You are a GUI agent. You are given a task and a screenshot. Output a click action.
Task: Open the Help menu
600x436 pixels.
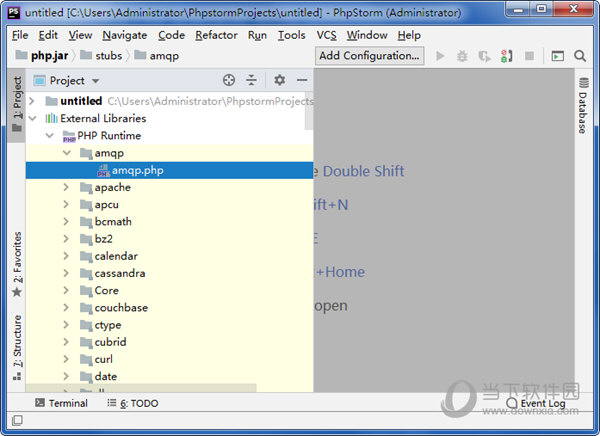tap(409, 35)
